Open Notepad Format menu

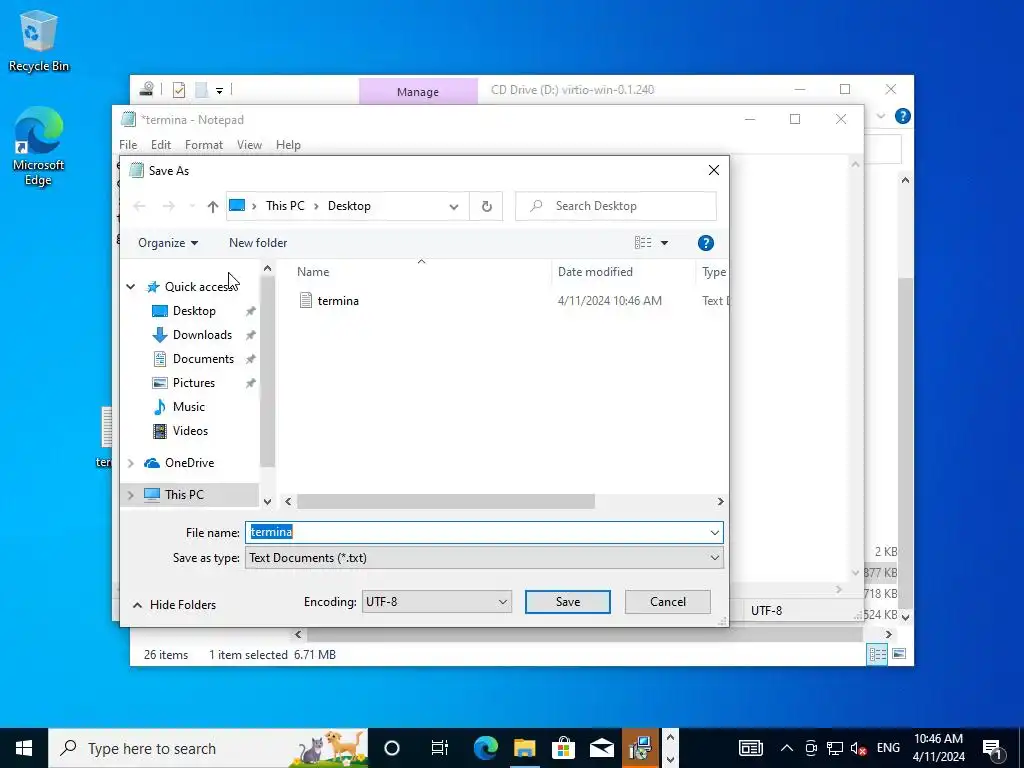coord(204,145)
